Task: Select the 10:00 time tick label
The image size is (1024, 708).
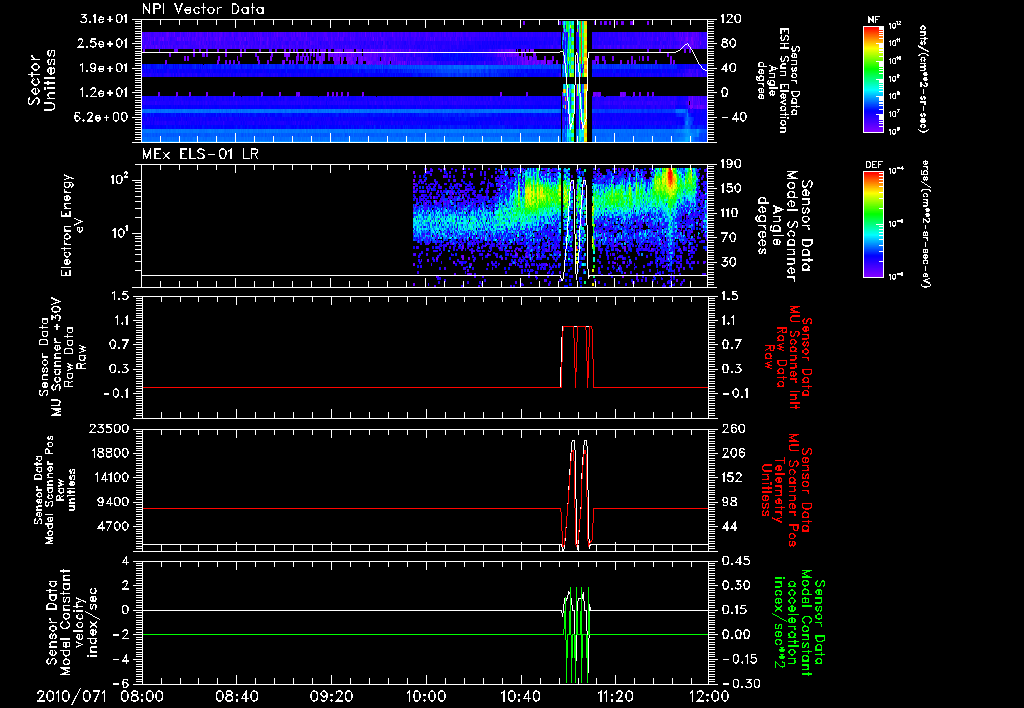Action: (x=426, y=694)
